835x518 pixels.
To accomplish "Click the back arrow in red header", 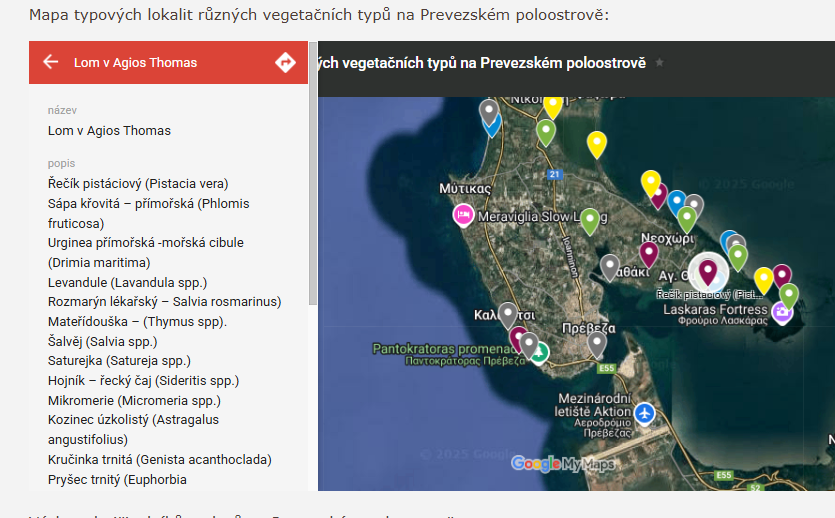I will tap(51, 62).
